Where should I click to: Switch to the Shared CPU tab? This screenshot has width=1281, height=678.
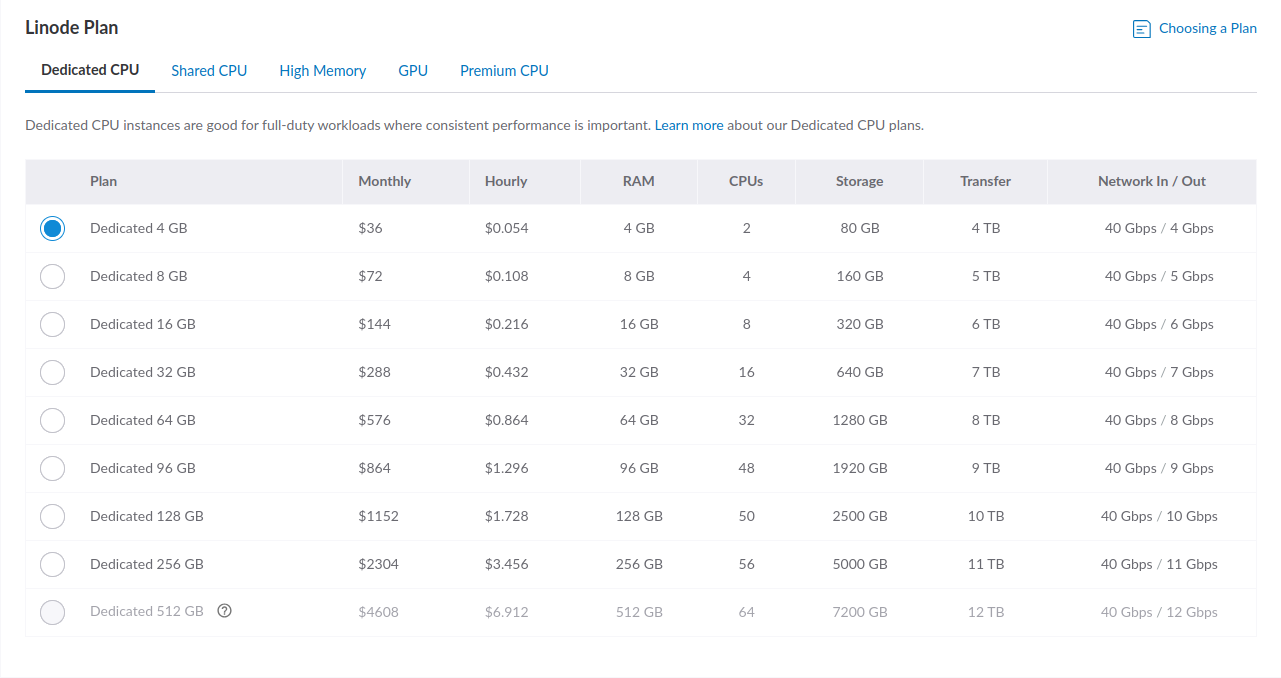209,71
